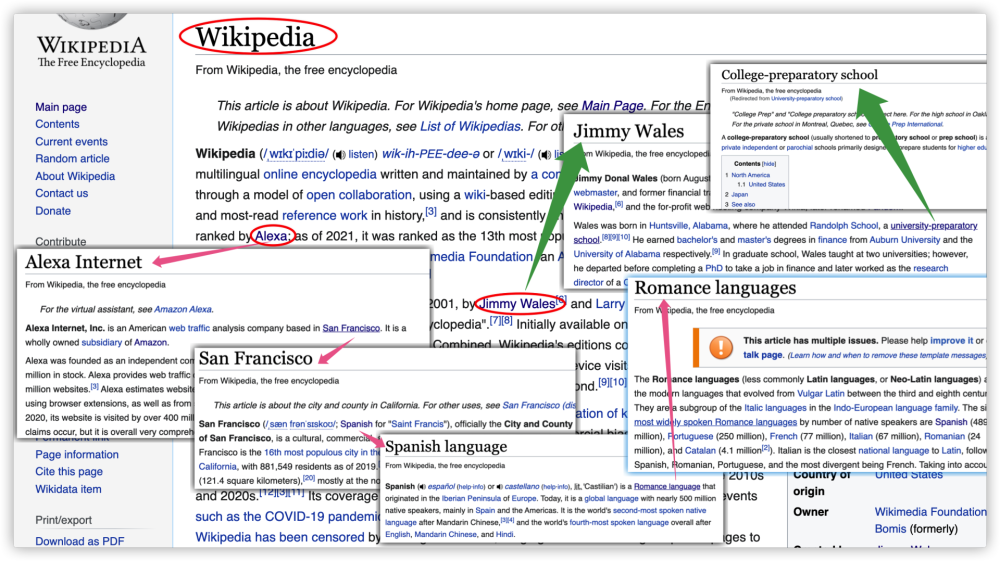Click the parochial link
1000x561 pixels.
pos(799,148)
